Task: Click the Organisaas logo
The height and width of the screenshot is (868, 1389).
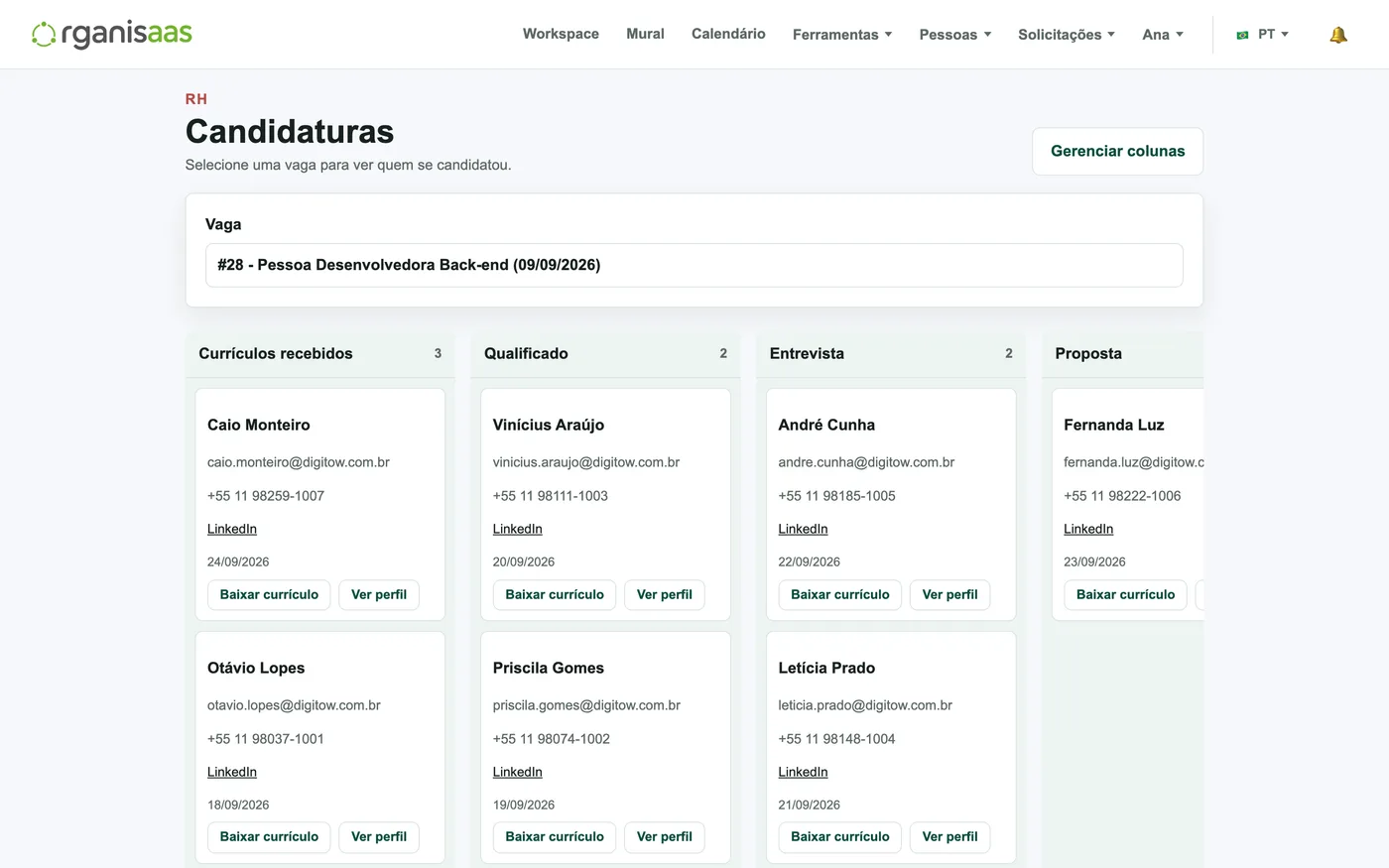Action: point(112,34)
